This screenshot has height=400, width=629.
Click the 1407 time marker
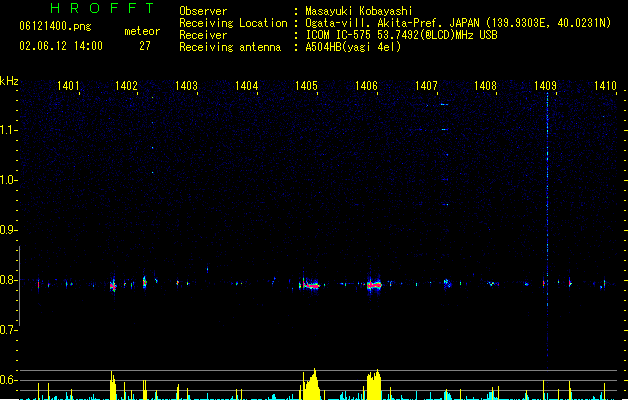click(x=426, y=86)
